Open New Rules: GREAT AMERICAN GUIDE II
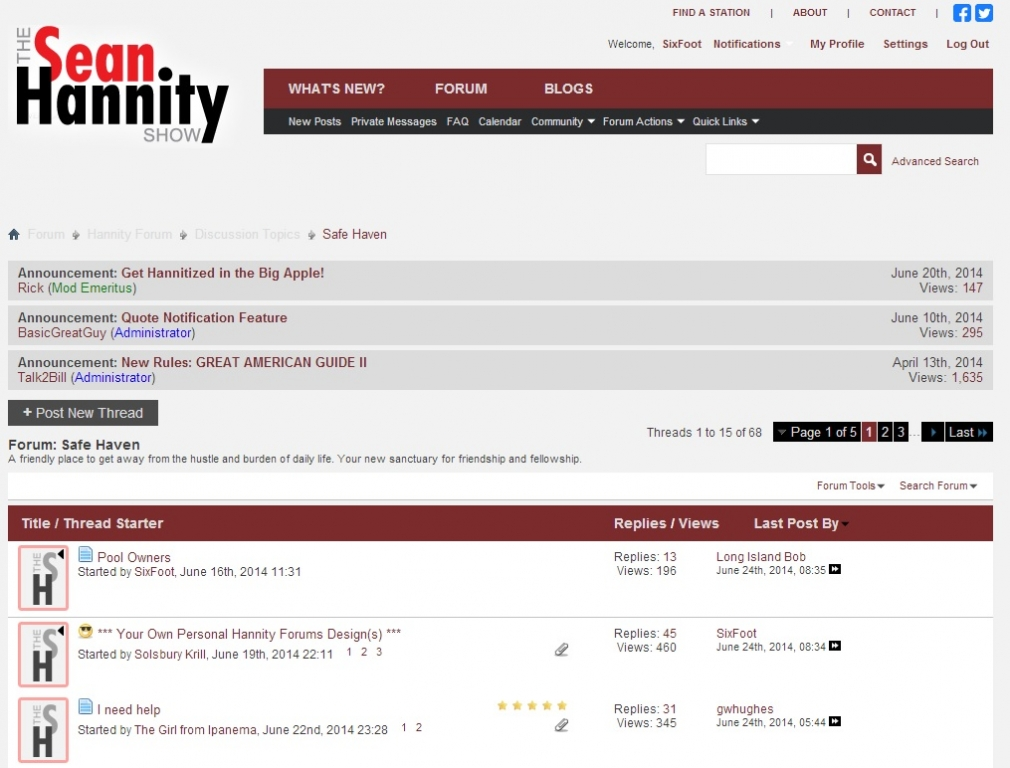 point(243,362)
